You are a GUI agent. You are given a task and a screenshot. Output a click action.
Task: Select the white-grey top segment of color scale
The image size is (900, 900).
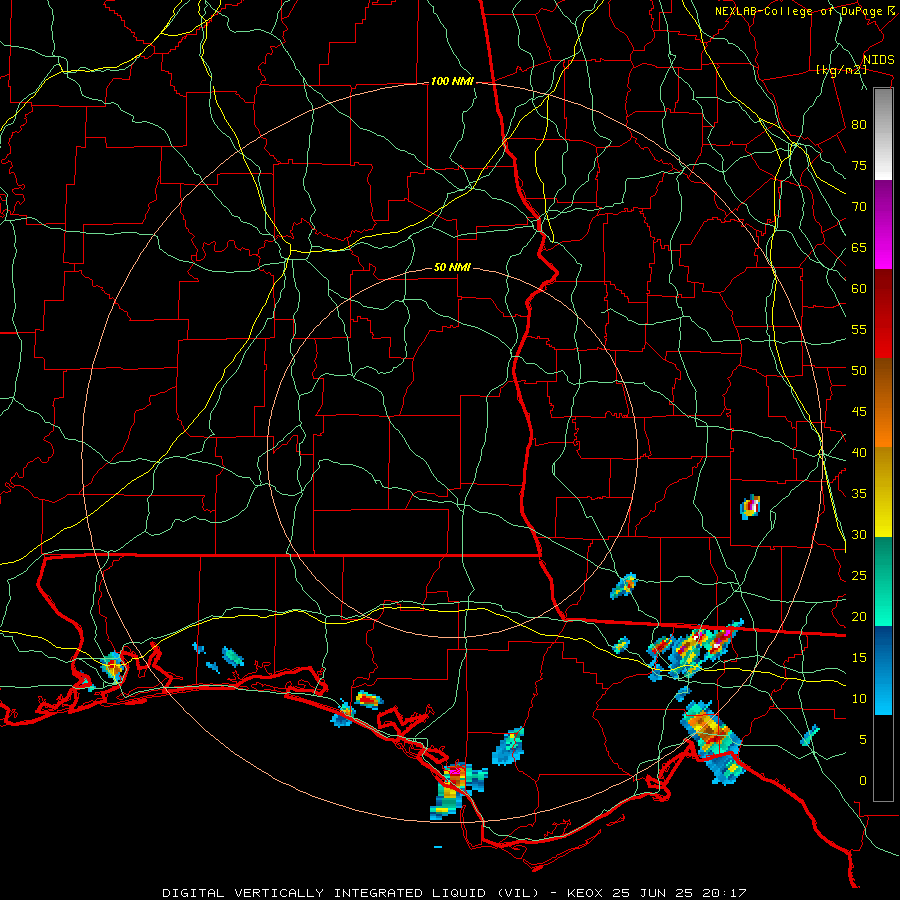(x=883, y=134)
